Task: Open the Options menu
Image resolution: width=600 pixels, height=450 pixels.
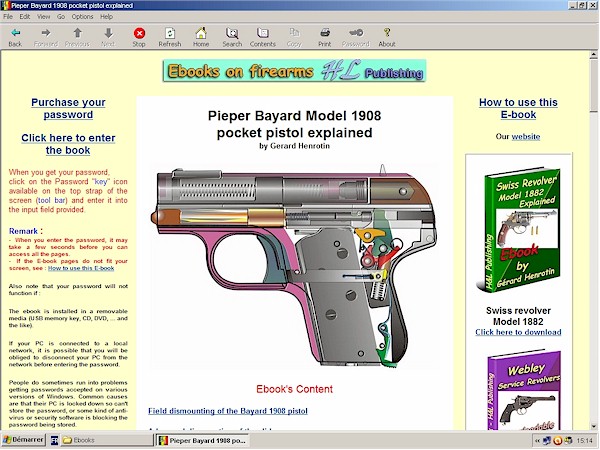Action: click(82, 17)
